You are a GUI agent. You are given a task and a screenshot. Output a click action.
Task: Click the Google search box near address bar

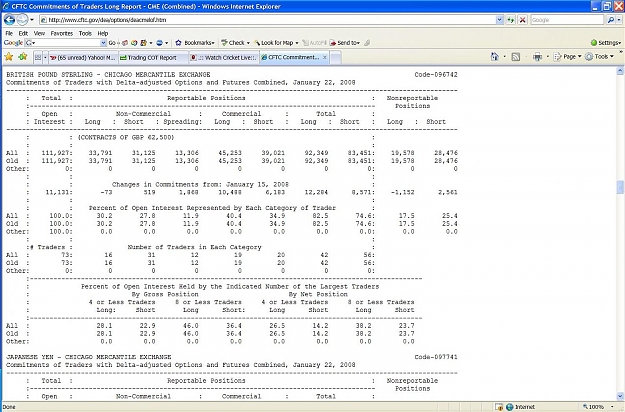click(567, 20)
